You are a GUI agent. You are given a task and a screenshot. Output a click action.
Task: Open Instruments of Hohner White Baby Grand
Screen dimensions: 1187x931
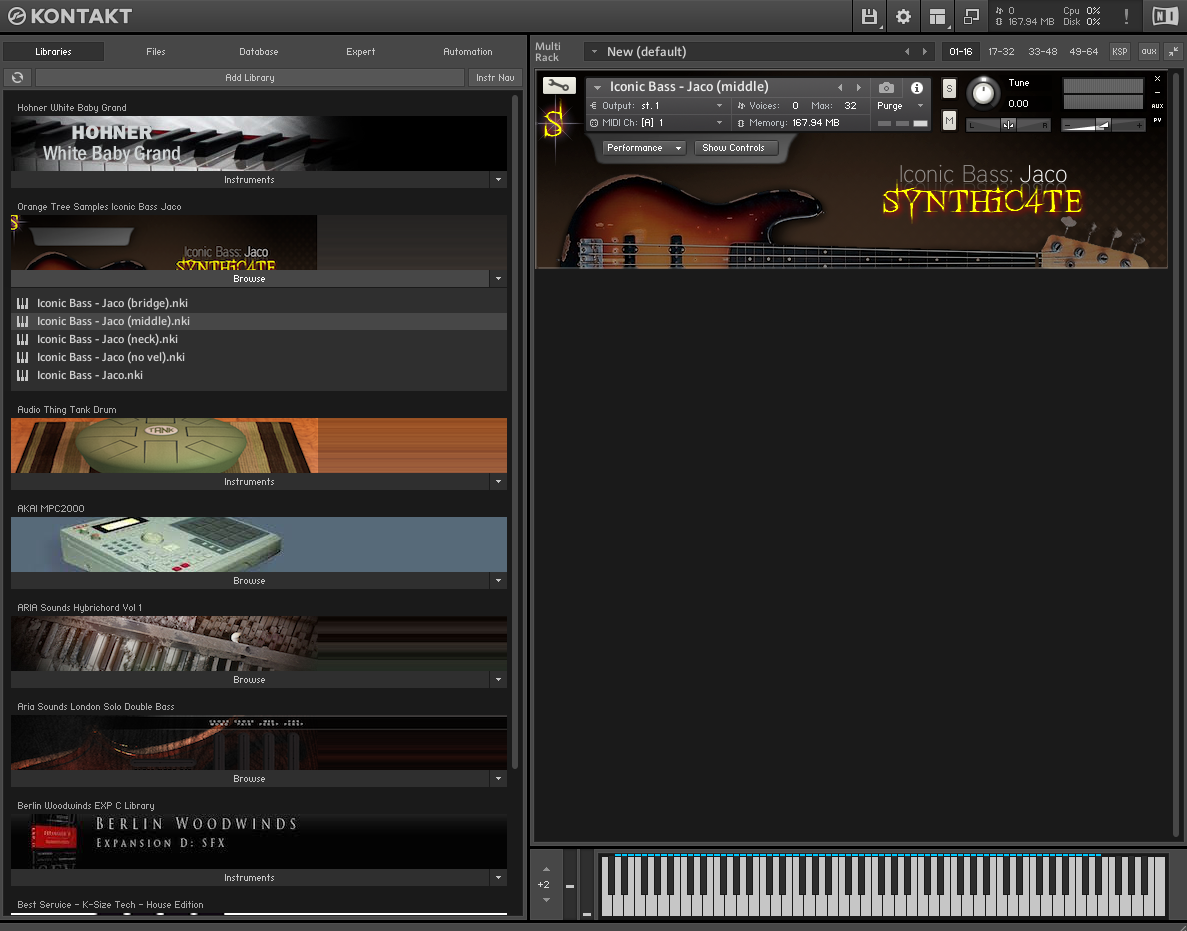[249, 179]
